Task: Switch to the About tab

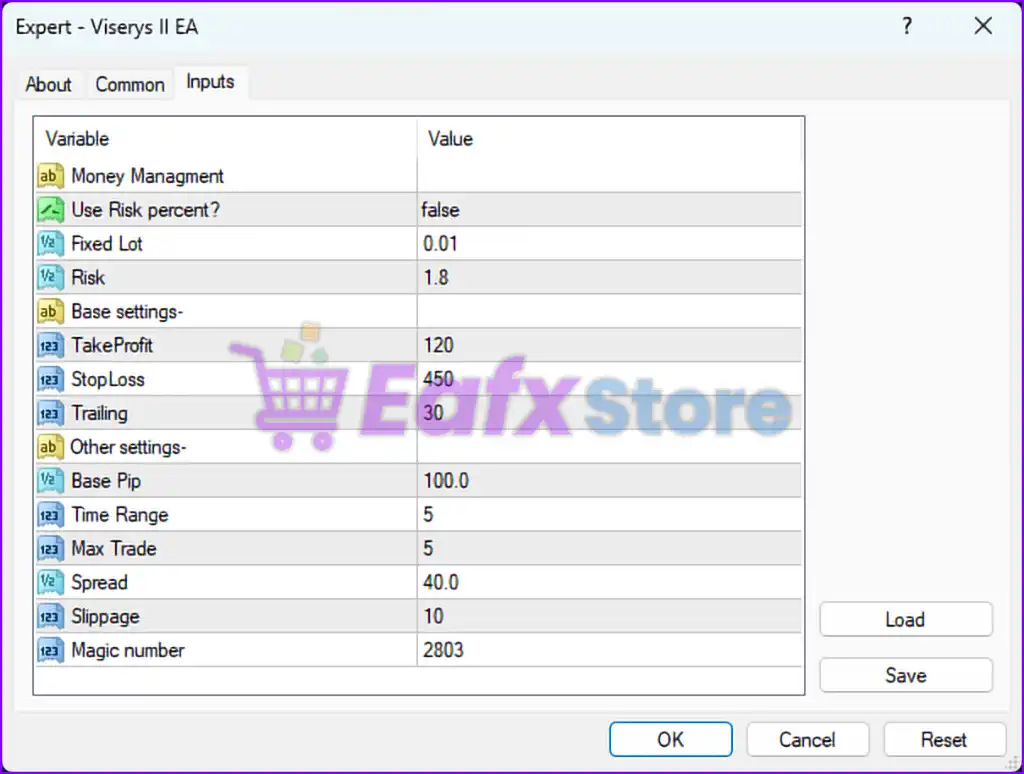Action: click(x=48, y=84)
